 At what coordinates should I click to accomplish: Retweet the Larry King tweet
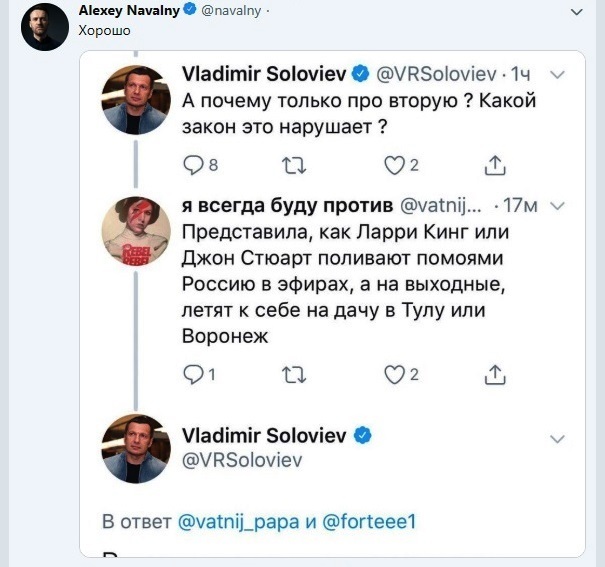pyautogui.click(x=295, y=374)
